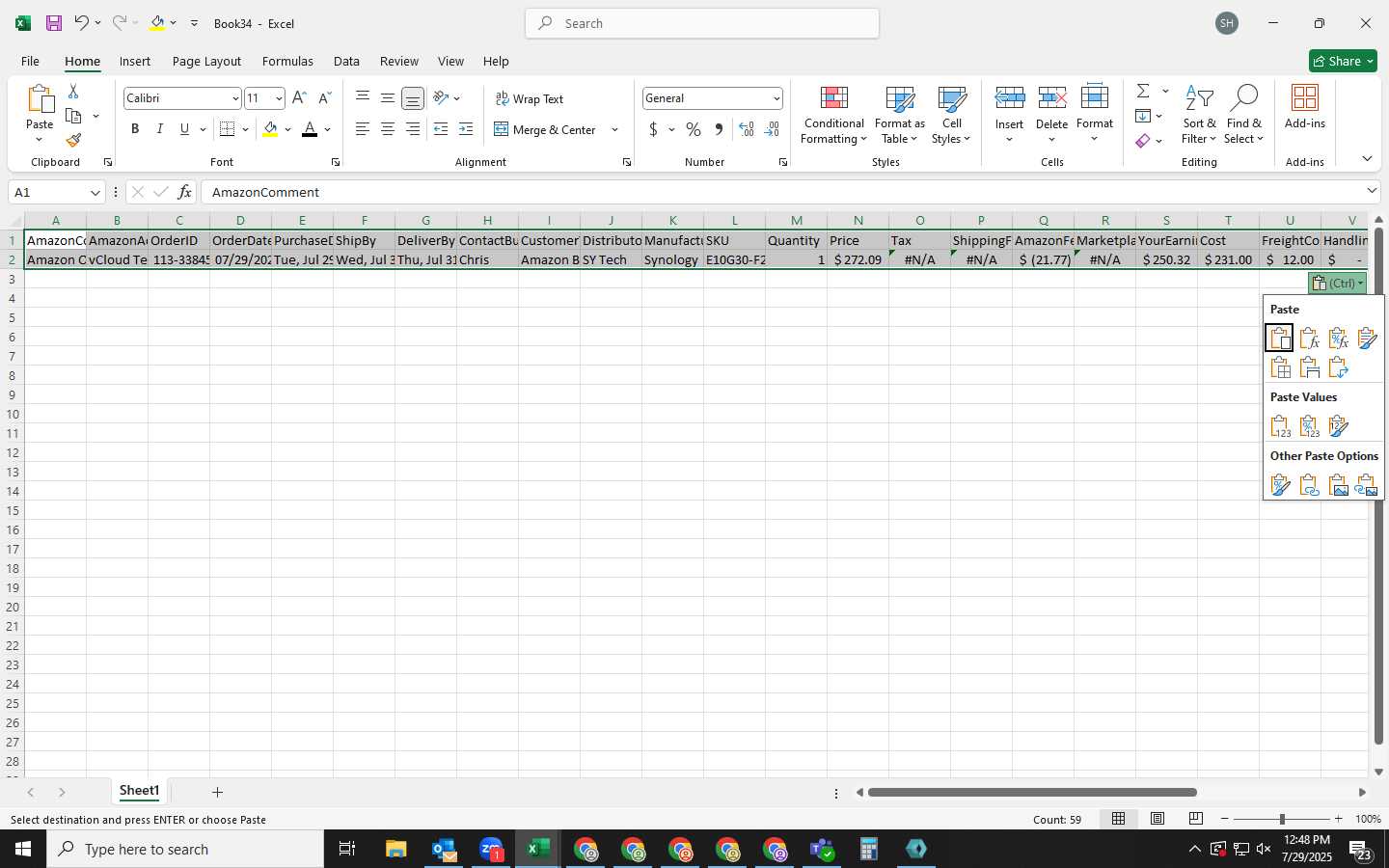Click Find & Select button
This screenshot has width=1389, height=868.
click(1244, 116)
